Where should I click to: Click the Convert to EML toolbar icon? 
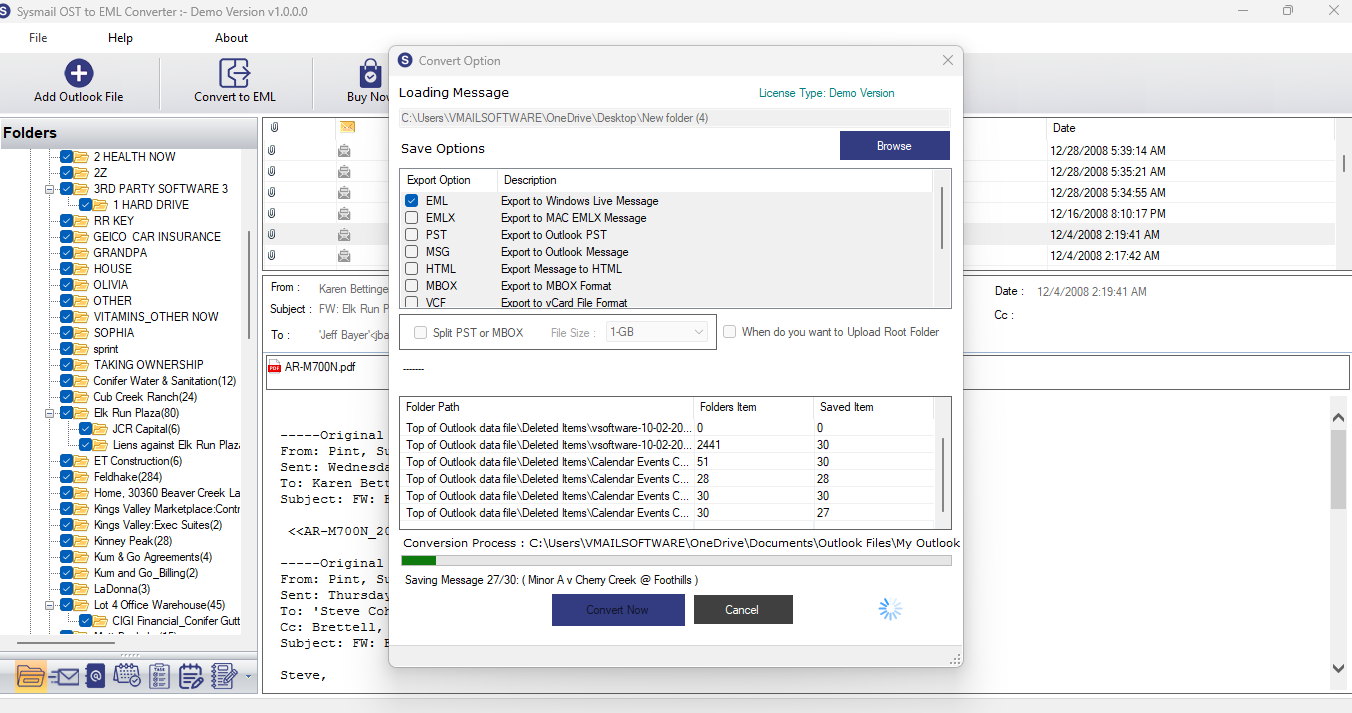pos(234,74)
